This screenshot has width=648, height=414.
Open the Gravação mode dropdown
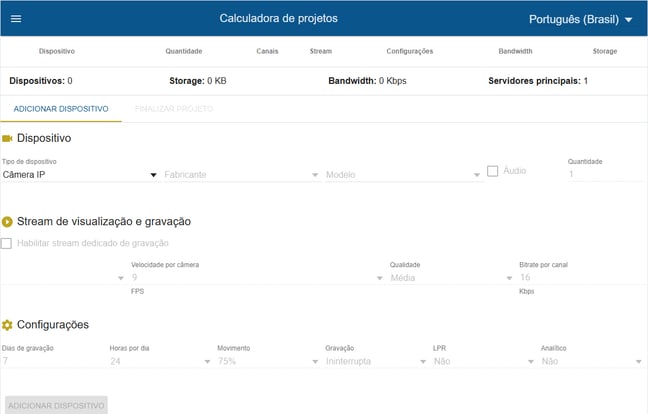pyautogui.click(x=375, y=361)
